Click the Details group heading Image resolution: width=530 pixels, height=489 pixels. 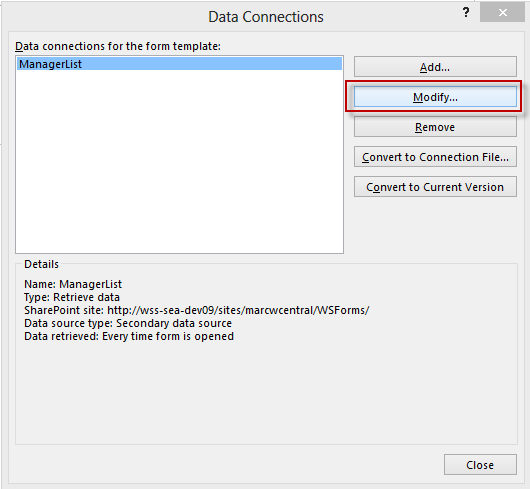click(41, 264)
